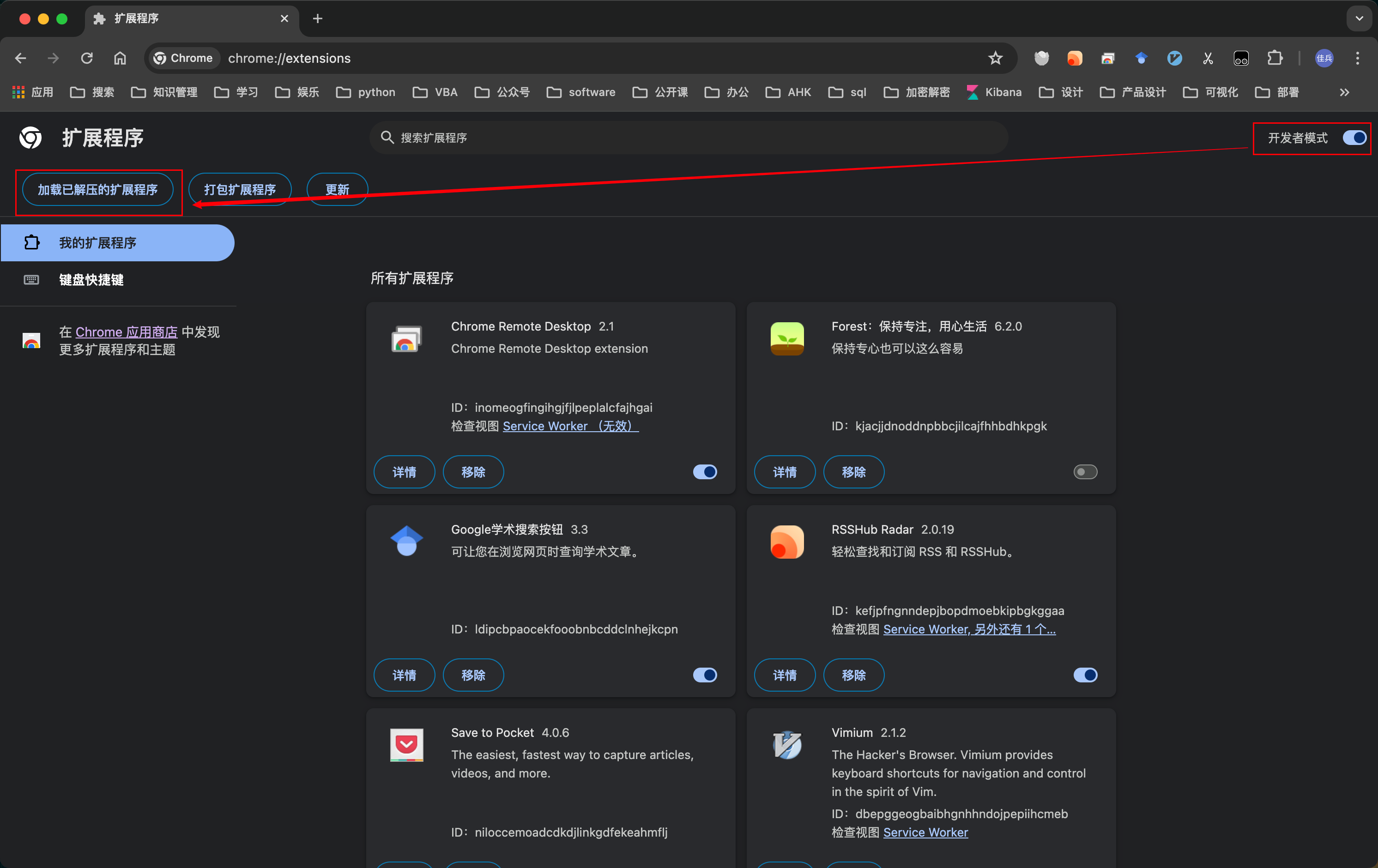Viewport: 1378px width, 868px height.
Task: Open Chrome three-dot menu
Action: 1357,58
